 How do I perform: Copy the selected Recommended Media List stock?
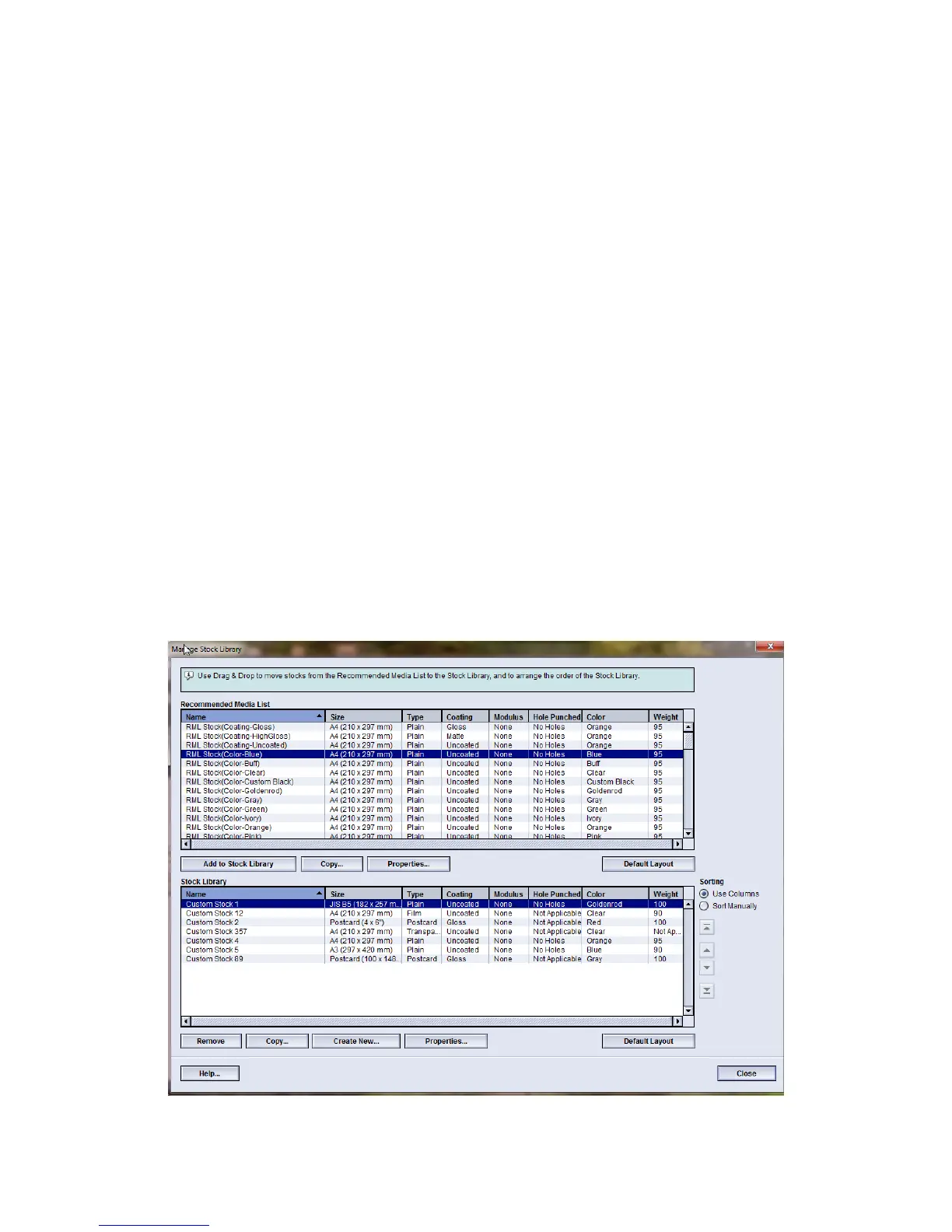(x=331, y=864)
